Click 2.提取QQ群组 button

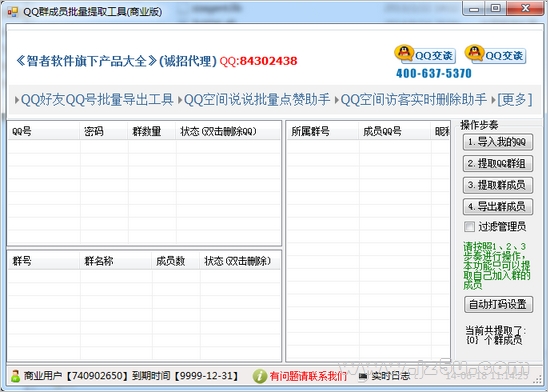[x=498, y=164]
